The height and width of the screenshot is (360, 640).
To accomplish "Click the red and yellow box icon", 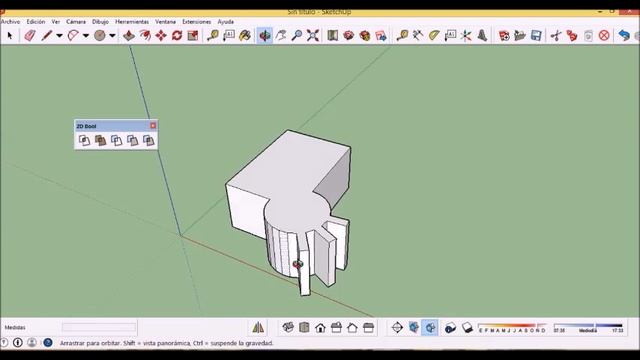I will point(365,36).
